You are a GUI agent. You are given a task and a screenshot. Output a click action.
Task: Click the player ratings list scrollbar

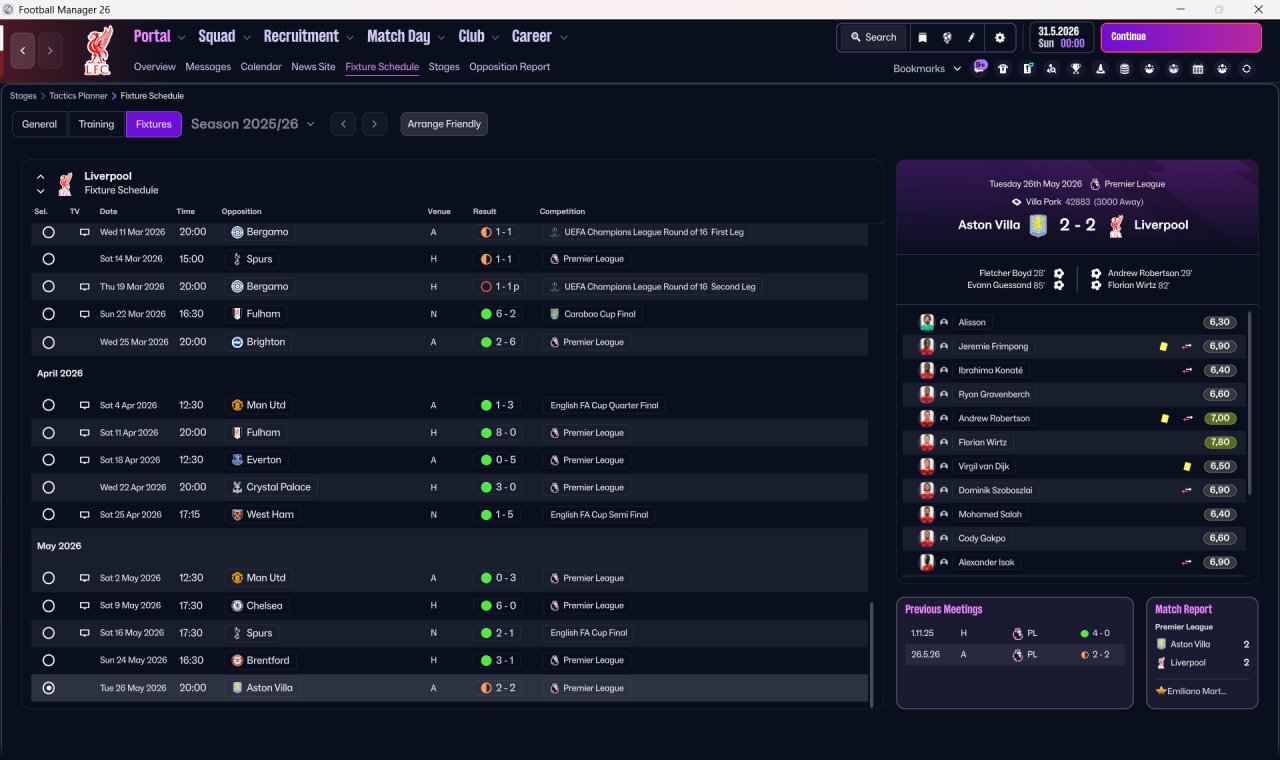pyautogui.click(x=1250, y=402)
